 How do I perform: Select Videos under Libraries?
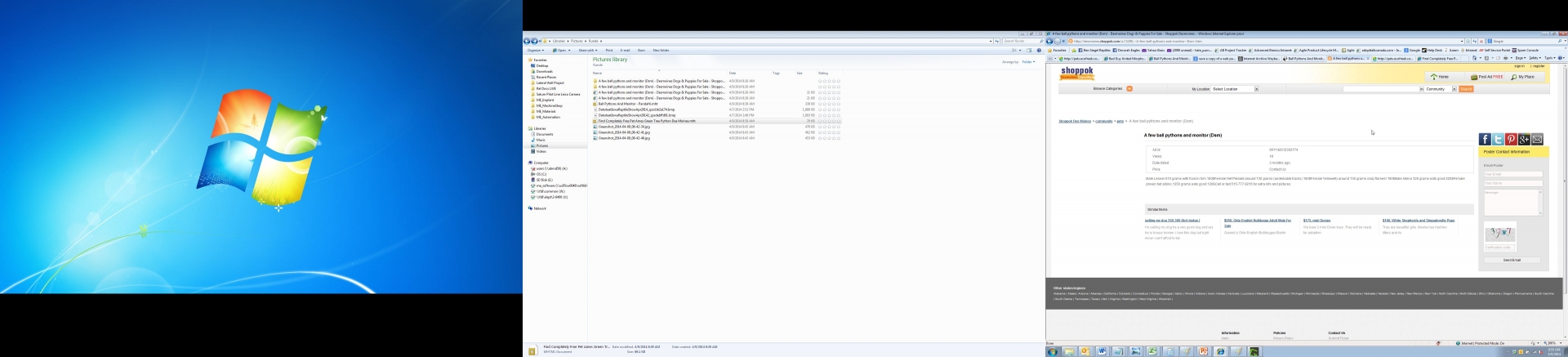point(541,151)
